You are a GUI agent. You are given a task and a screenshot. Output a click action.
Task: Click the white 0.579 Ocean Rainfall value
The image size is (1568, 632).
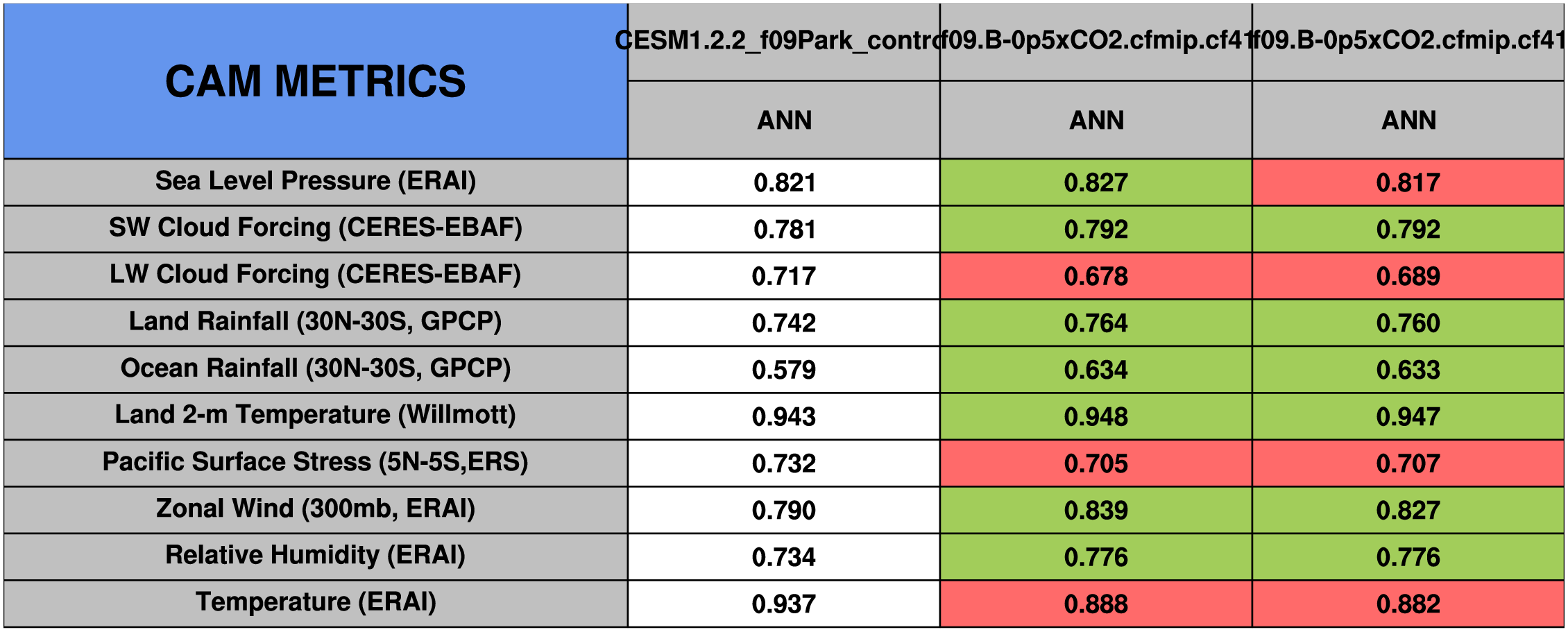tap(784, 370)
